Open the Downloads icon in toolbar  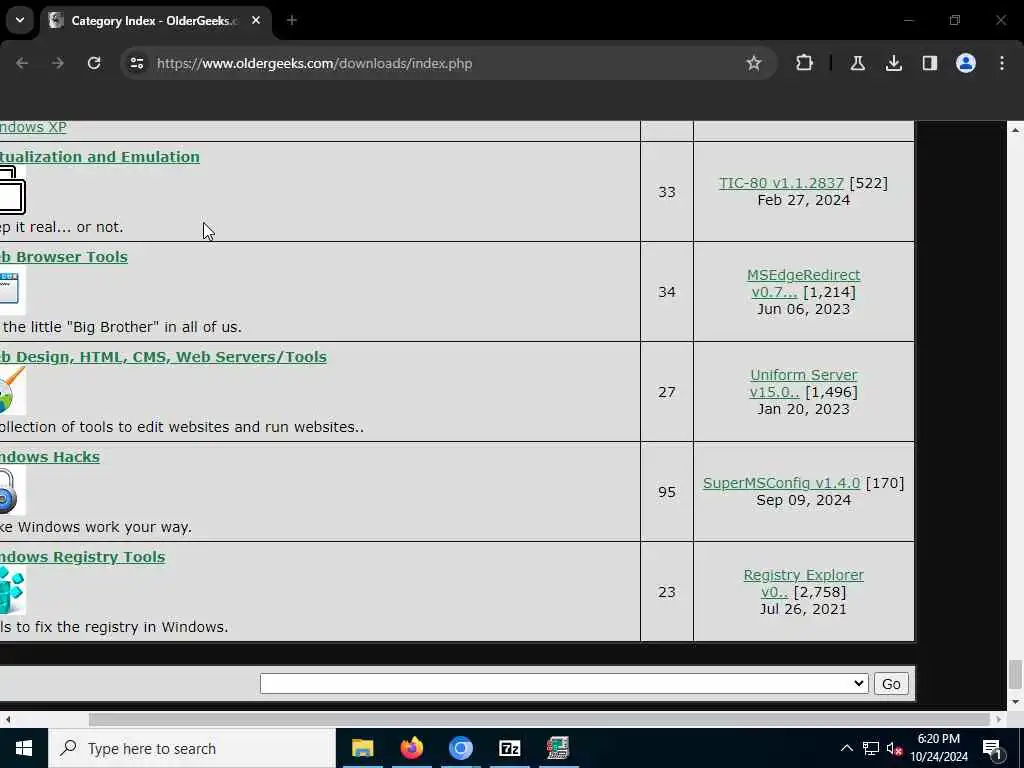(893, 63)
